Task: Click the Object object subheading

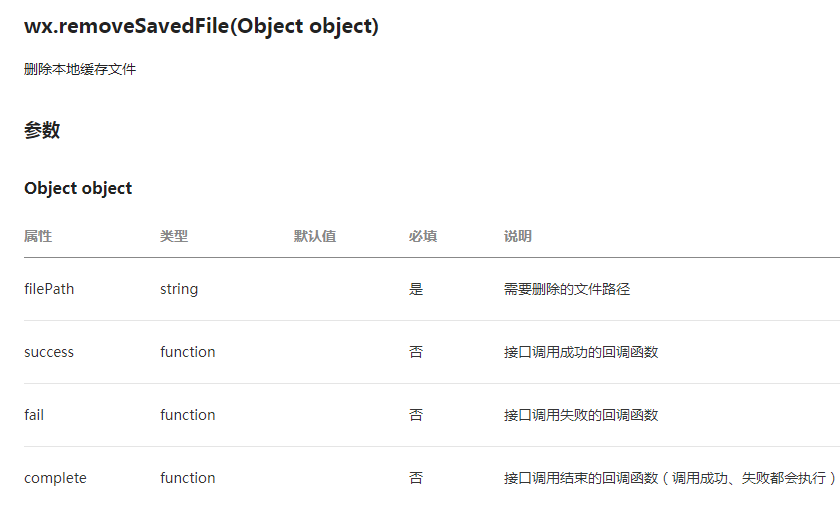Action: 78,188
